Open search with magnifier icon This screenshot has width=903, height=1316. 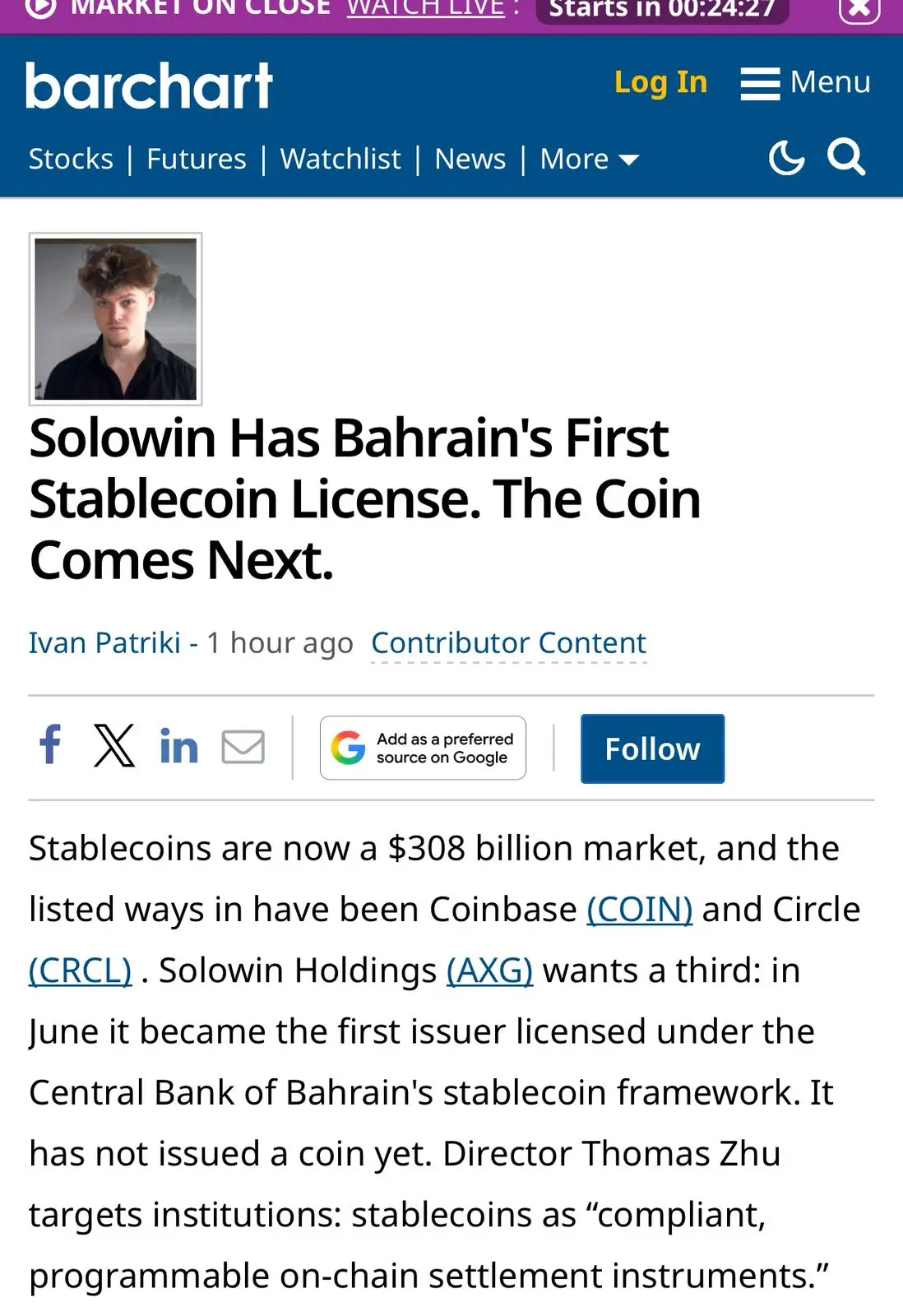(x=846, y=156)
